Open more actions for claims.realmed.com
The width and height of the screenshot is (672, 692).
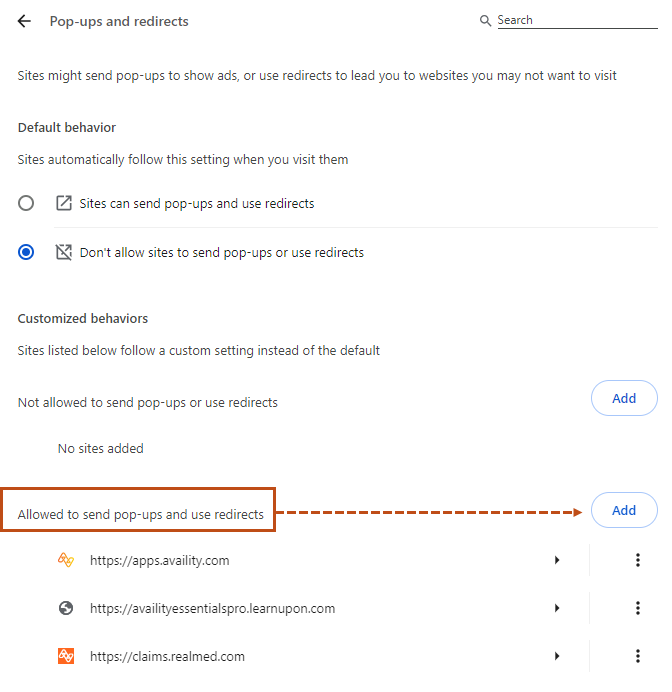click(638, 656)
